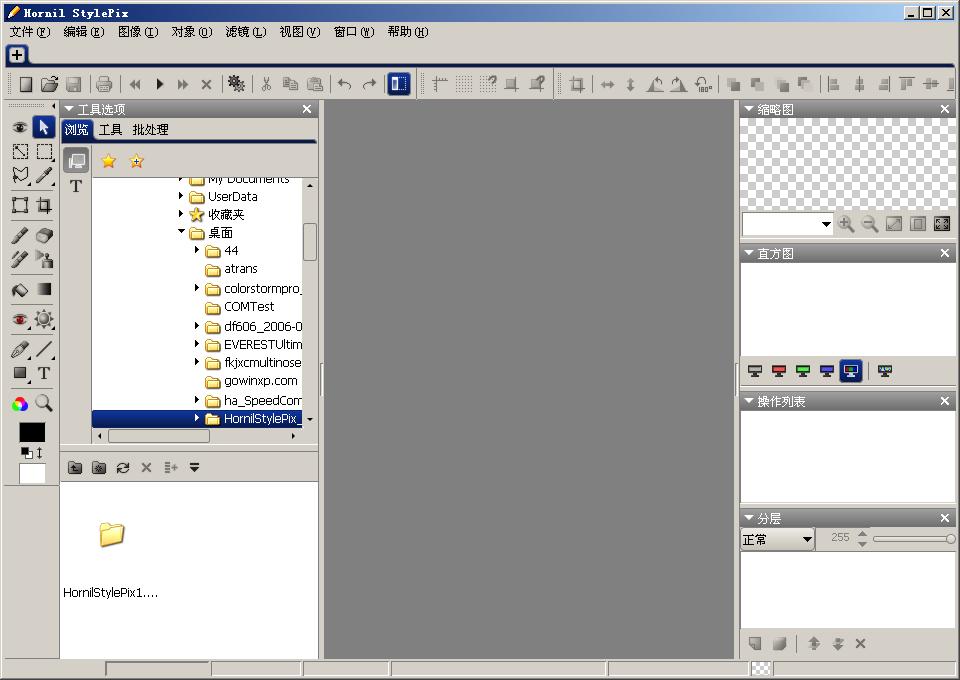The height and width of the screenshot is (680, 960).
Task: Click the up-folder icon in browser bar
Action: point(75,468)
